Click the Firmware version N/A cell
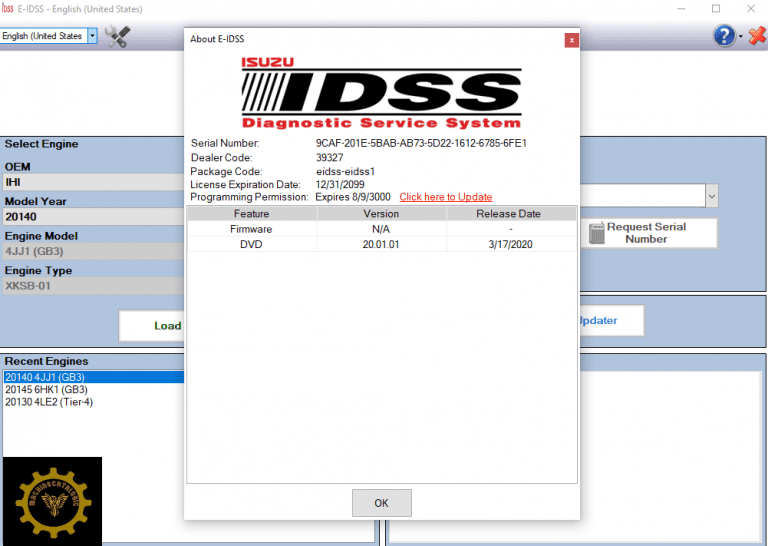Image resolution: width=768 pixels, height=546 pixels. 381,229
